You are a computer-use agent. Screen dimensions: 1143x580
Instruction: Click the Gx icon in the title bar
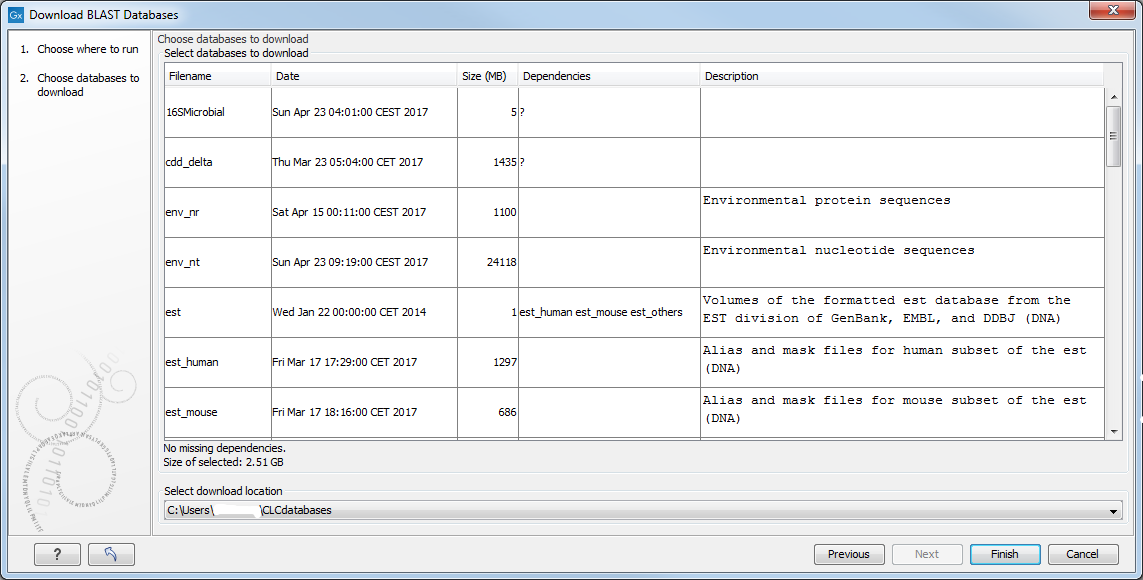click(14, 14)
